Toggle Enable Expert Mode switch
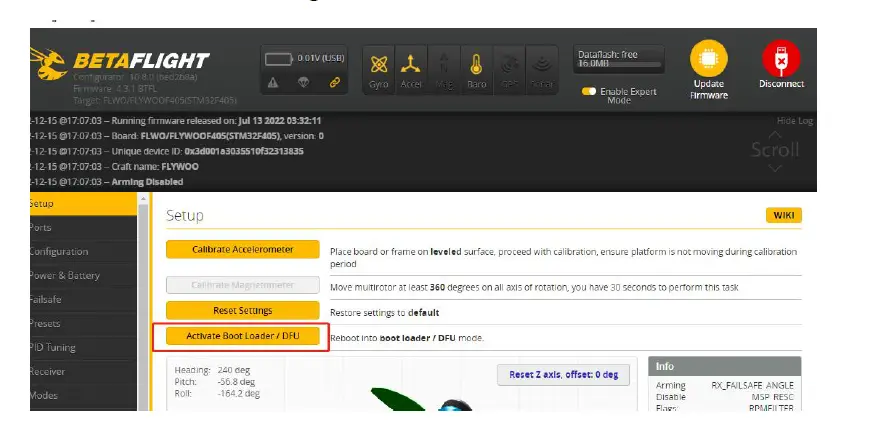The image size is (879, 421). tap(589, 91)
